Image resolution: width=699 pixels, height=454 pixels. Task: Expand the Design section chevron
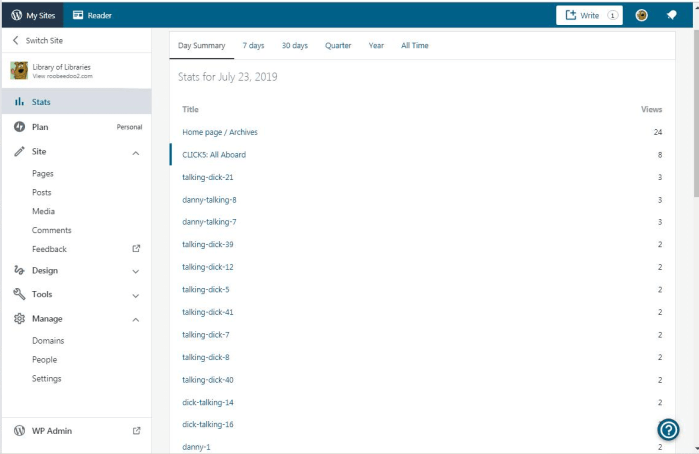click(136, 271)
